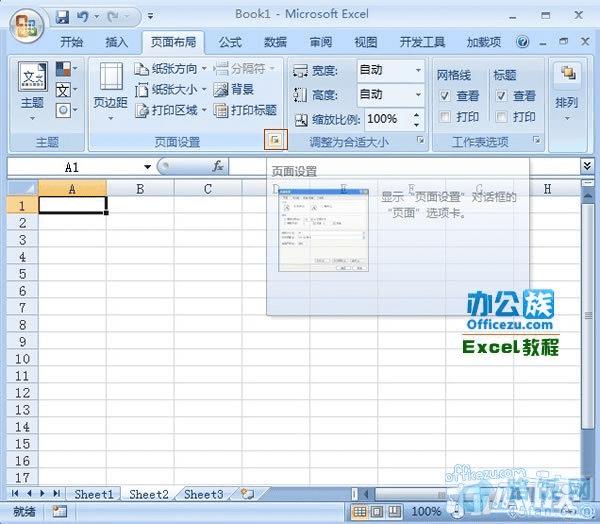Select row 12 header
The image size is (600, 524).
pyautogui.click(x=22, y=393)
